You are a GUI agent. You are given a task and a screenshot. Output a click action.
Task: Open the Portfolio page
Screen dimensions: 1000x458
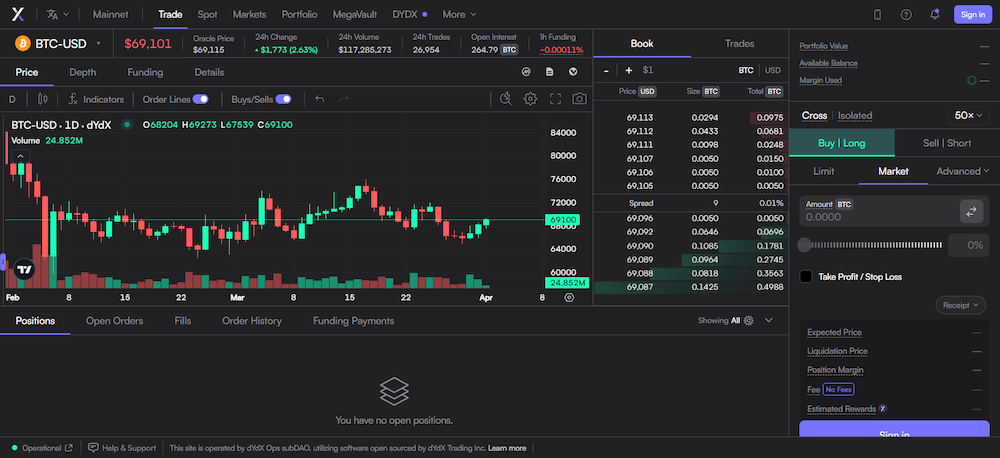(x=299, y=14)
